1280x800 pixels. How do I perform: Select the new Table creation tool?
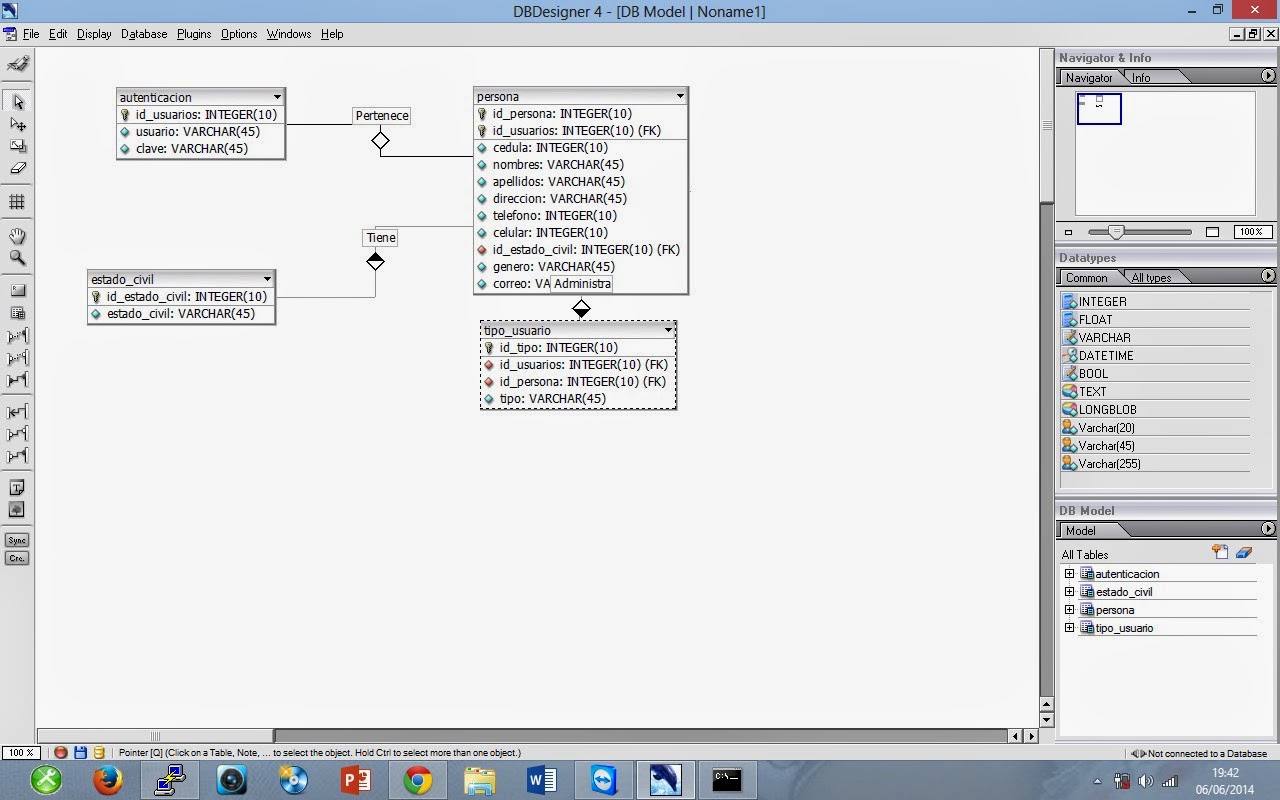(x=16, y=311)
